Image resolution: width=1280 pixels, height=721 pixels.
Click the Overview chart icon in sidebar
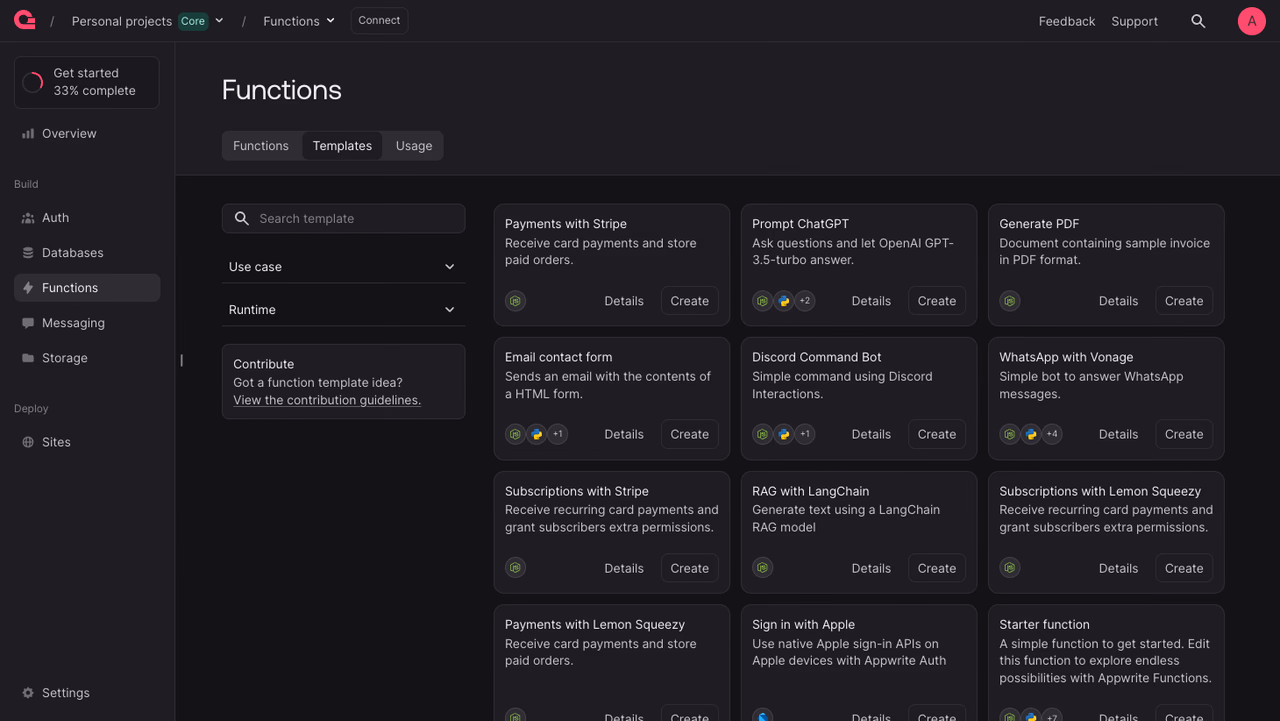click(28, 133)
